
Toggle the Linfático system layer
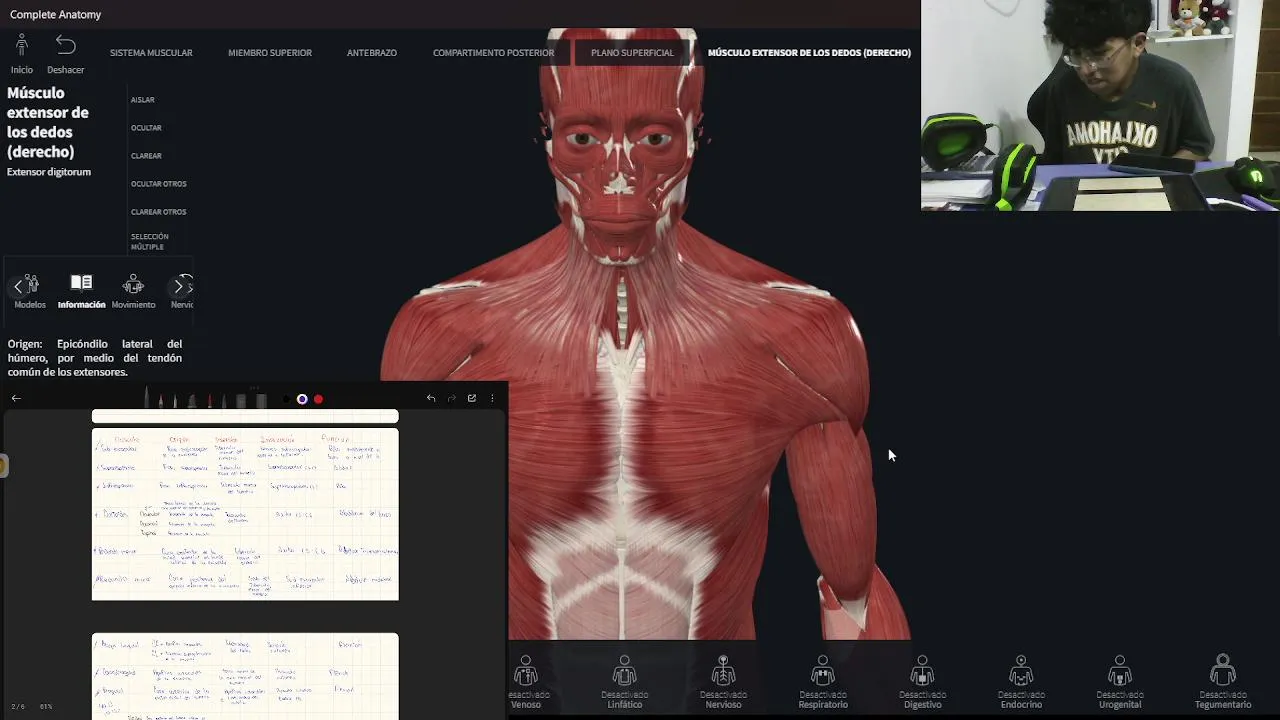point(624,682)
